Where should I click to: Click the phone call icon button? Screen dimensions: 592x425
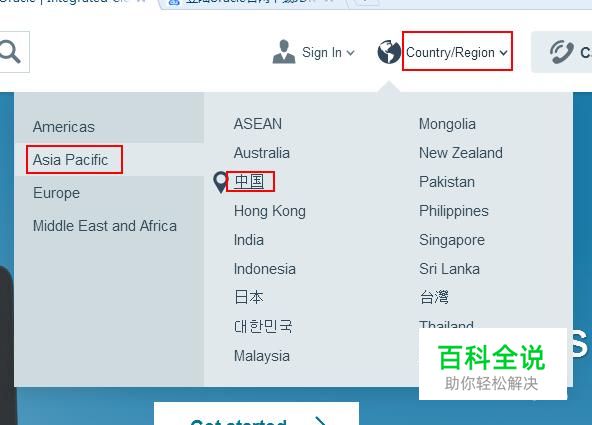562,52
